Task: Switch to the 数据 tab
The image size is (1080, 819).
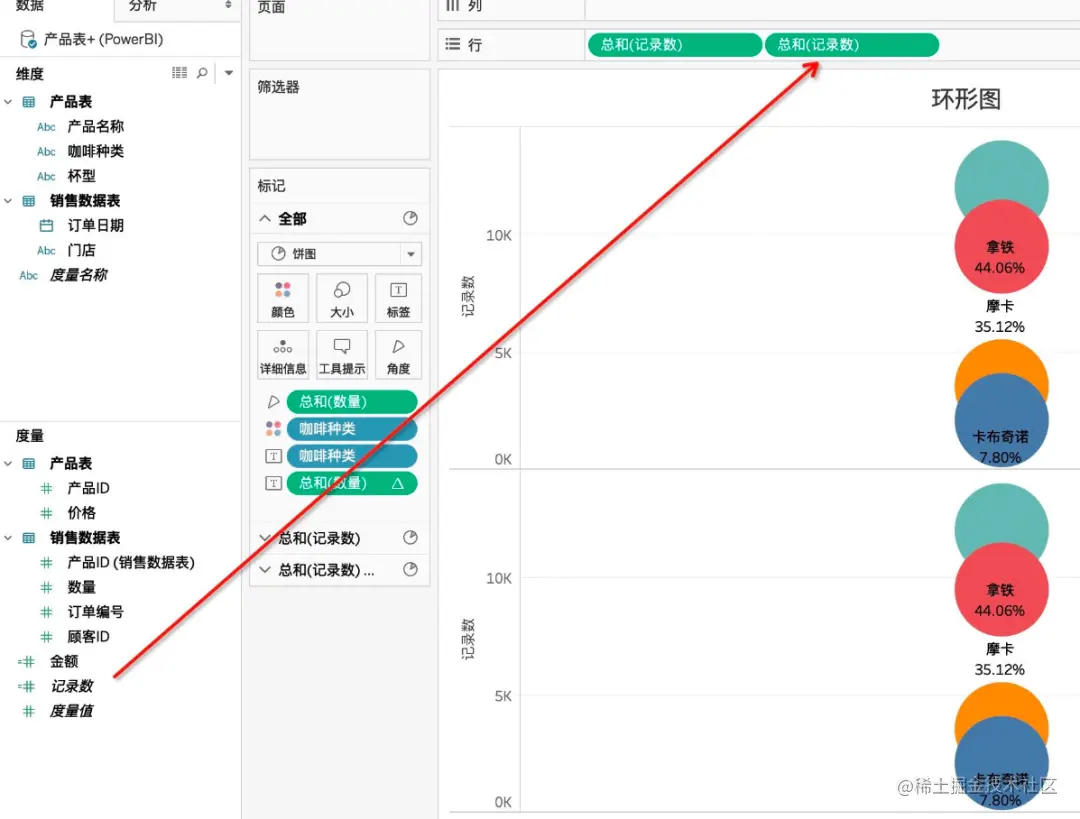Action: pyautogui.click(x=30, y=6)
